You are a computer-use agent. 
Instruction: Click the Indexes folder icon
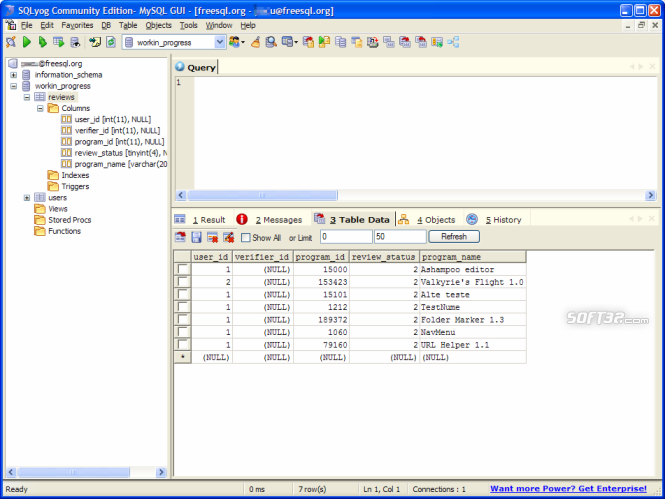click(x=53, y=175)
